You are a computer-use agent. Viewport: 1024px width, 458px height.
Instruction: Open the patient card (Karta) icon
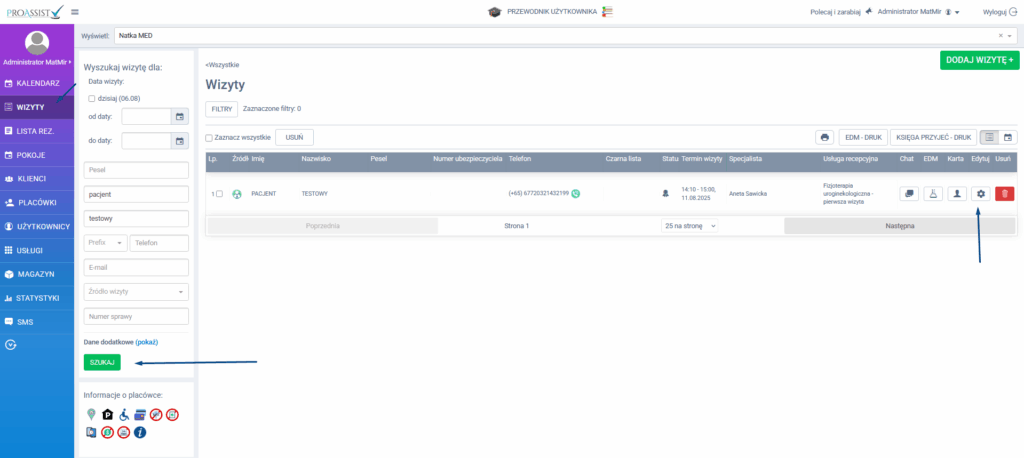[956, 193]
